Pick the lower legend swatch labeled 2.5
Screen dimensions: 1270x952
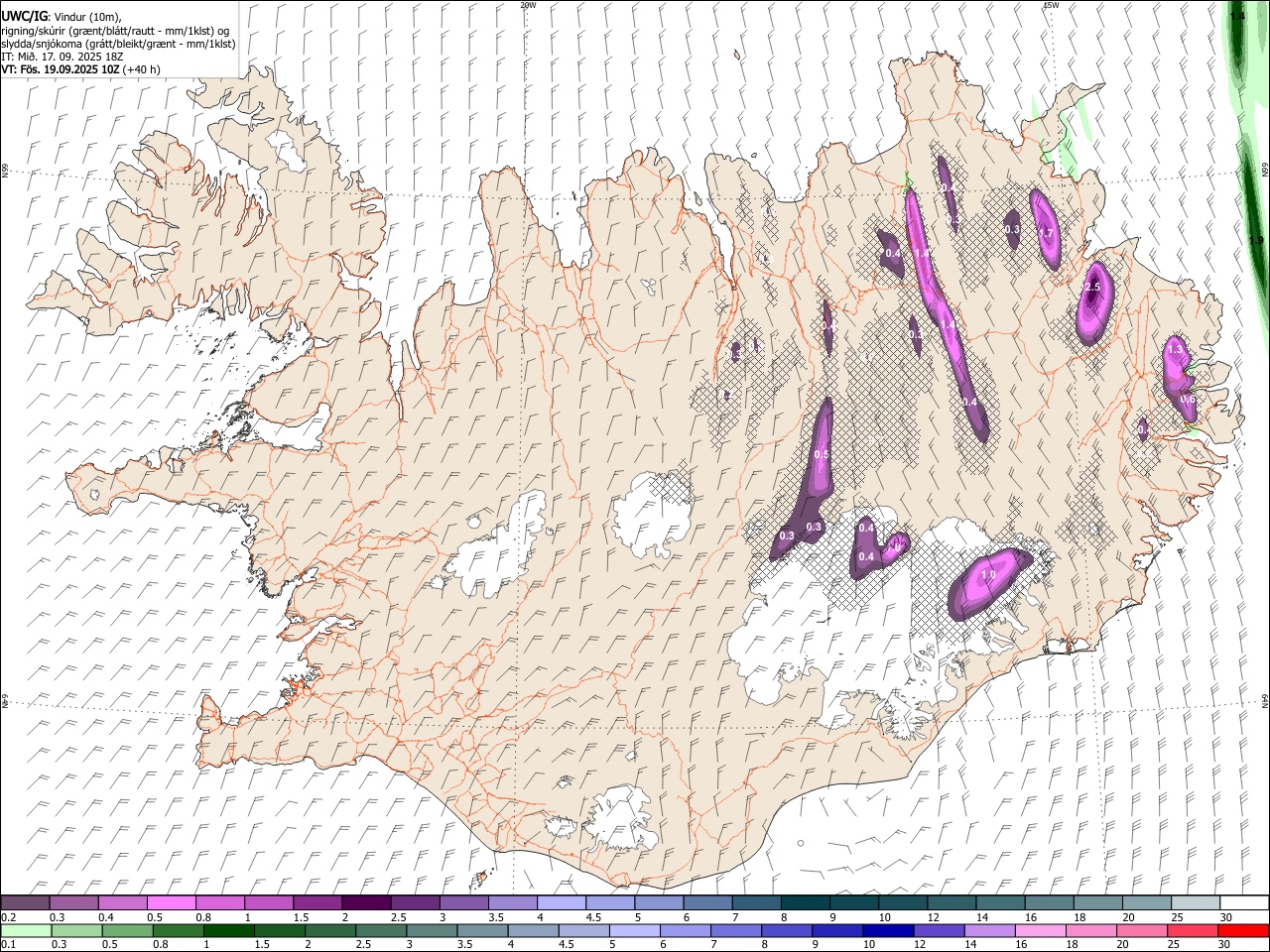tap(381, 930)
